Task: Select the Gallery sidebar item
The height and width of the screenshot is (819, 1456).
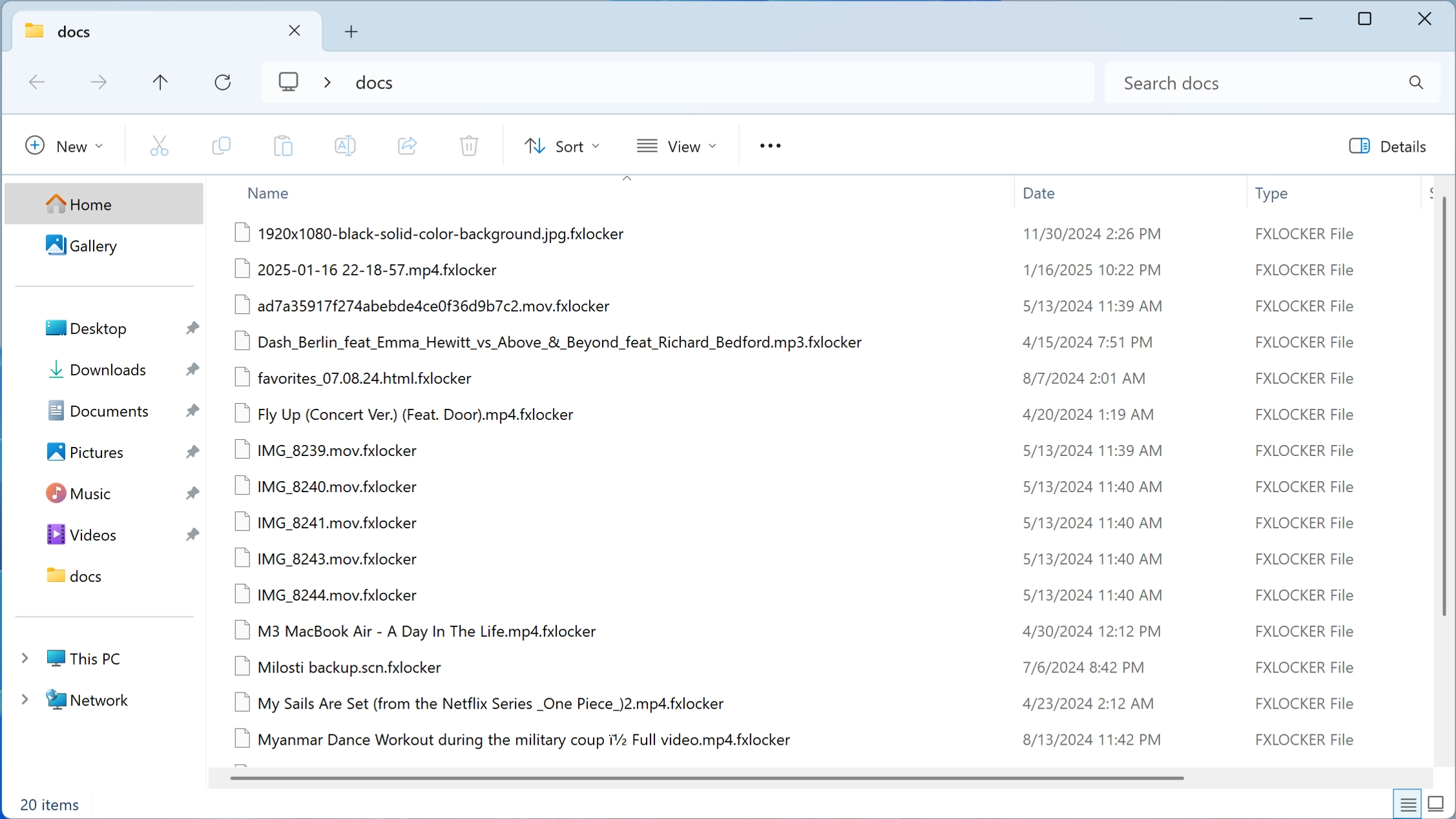Action: point(94,246)
